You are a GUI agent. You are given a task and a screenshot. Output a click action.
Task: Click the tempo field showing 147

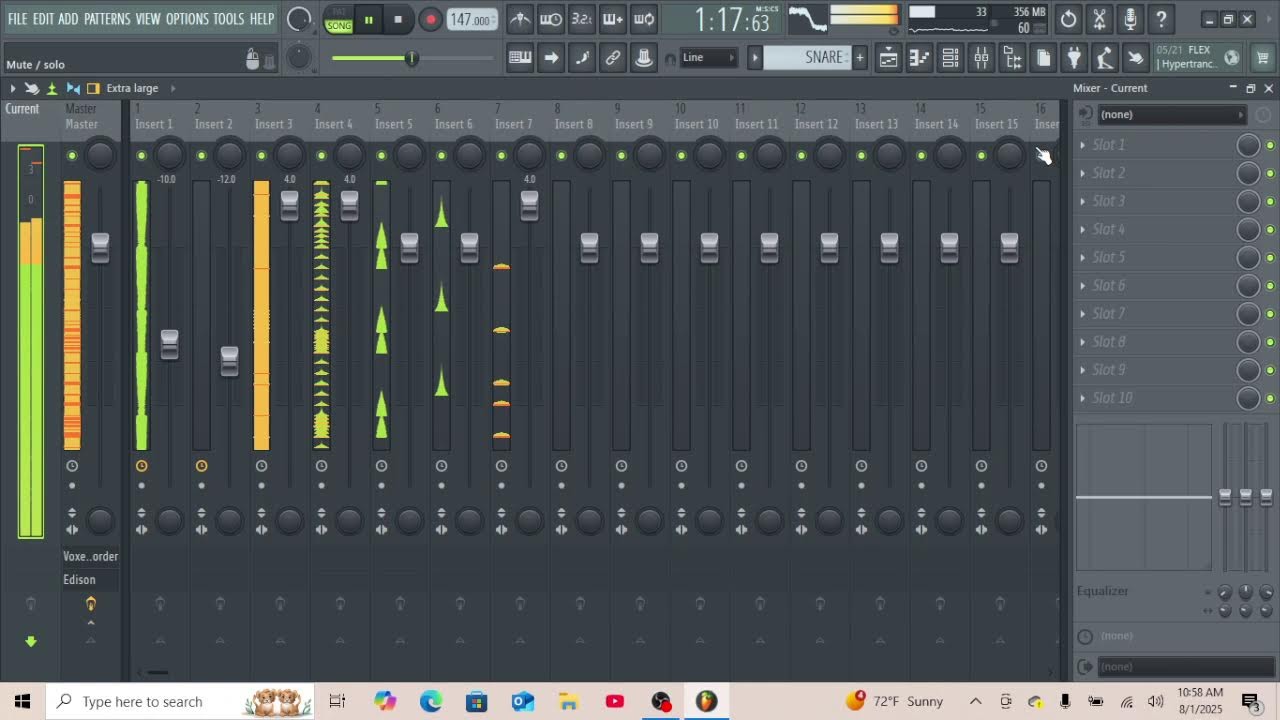[x=470, y=19]
